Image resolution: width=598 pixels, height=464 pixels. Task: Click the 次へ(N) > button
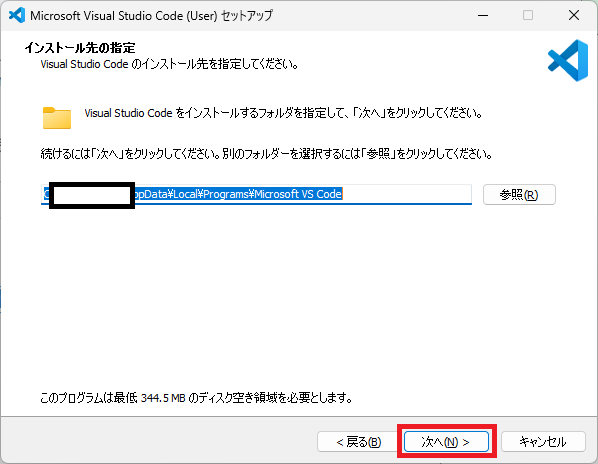click(x=446, y=442)
